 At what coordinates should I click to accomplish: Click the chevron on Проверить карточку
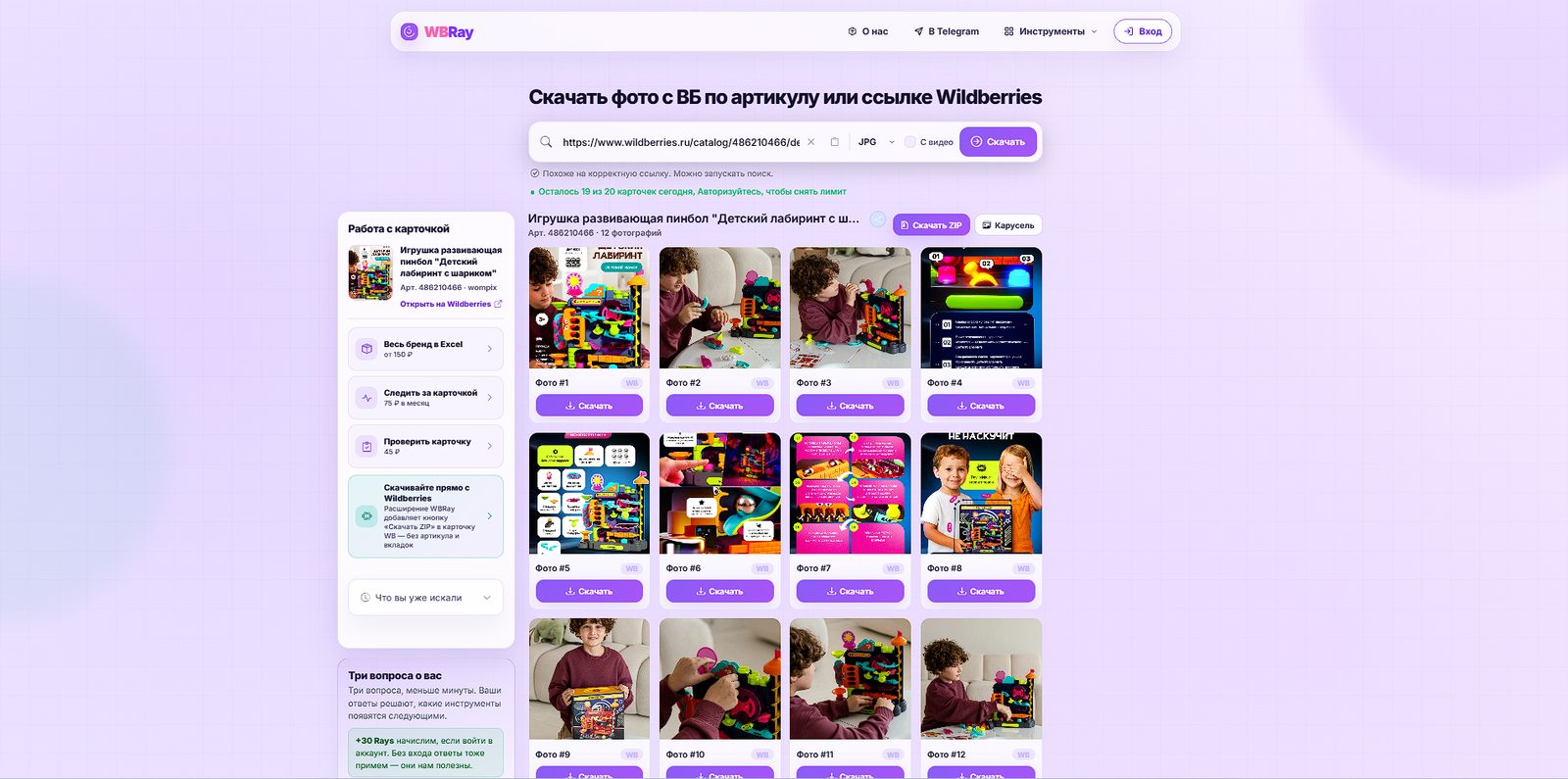pyautogui.click(x=490, y=447)
